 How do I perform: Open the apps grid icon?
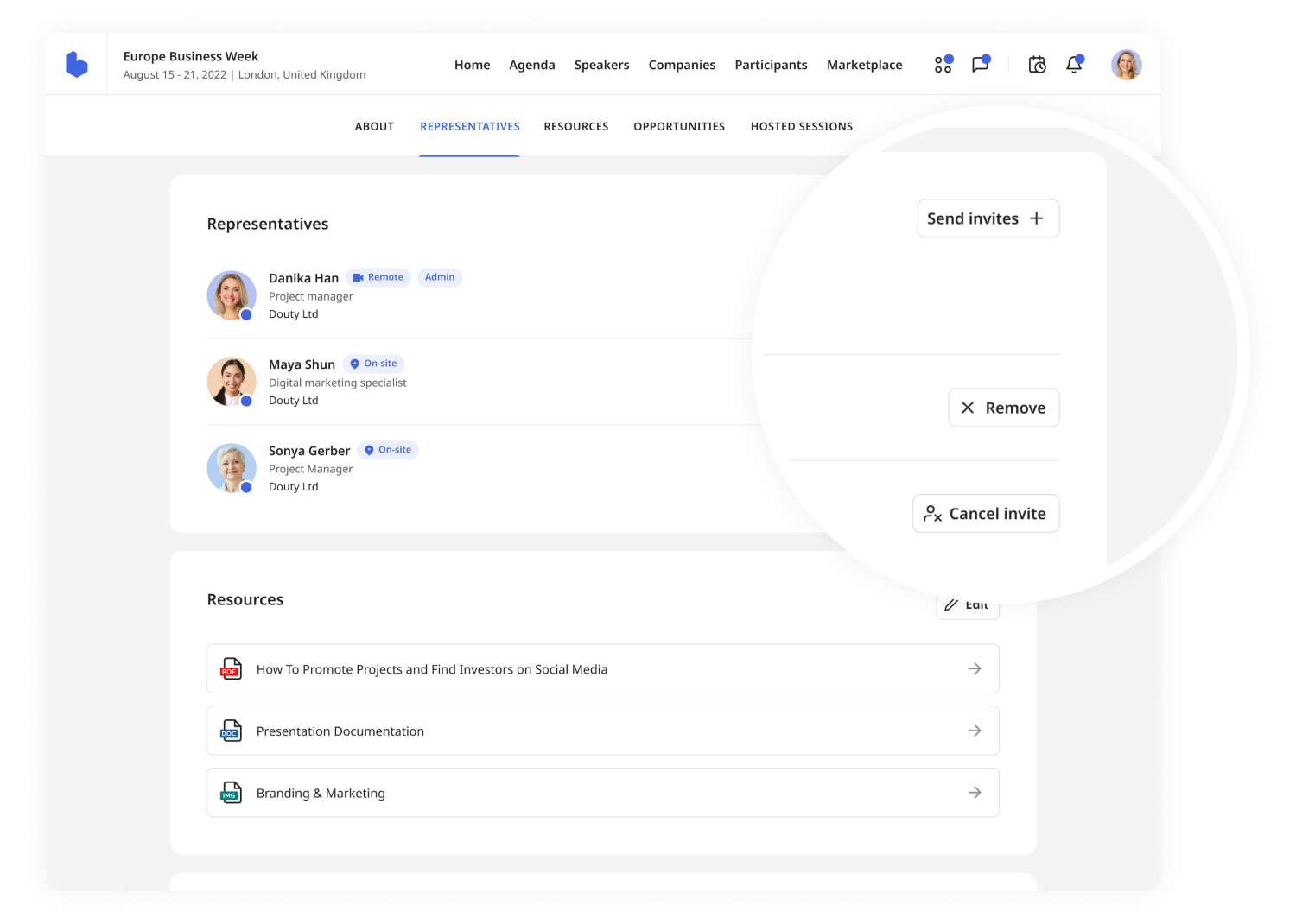[943, 64]
